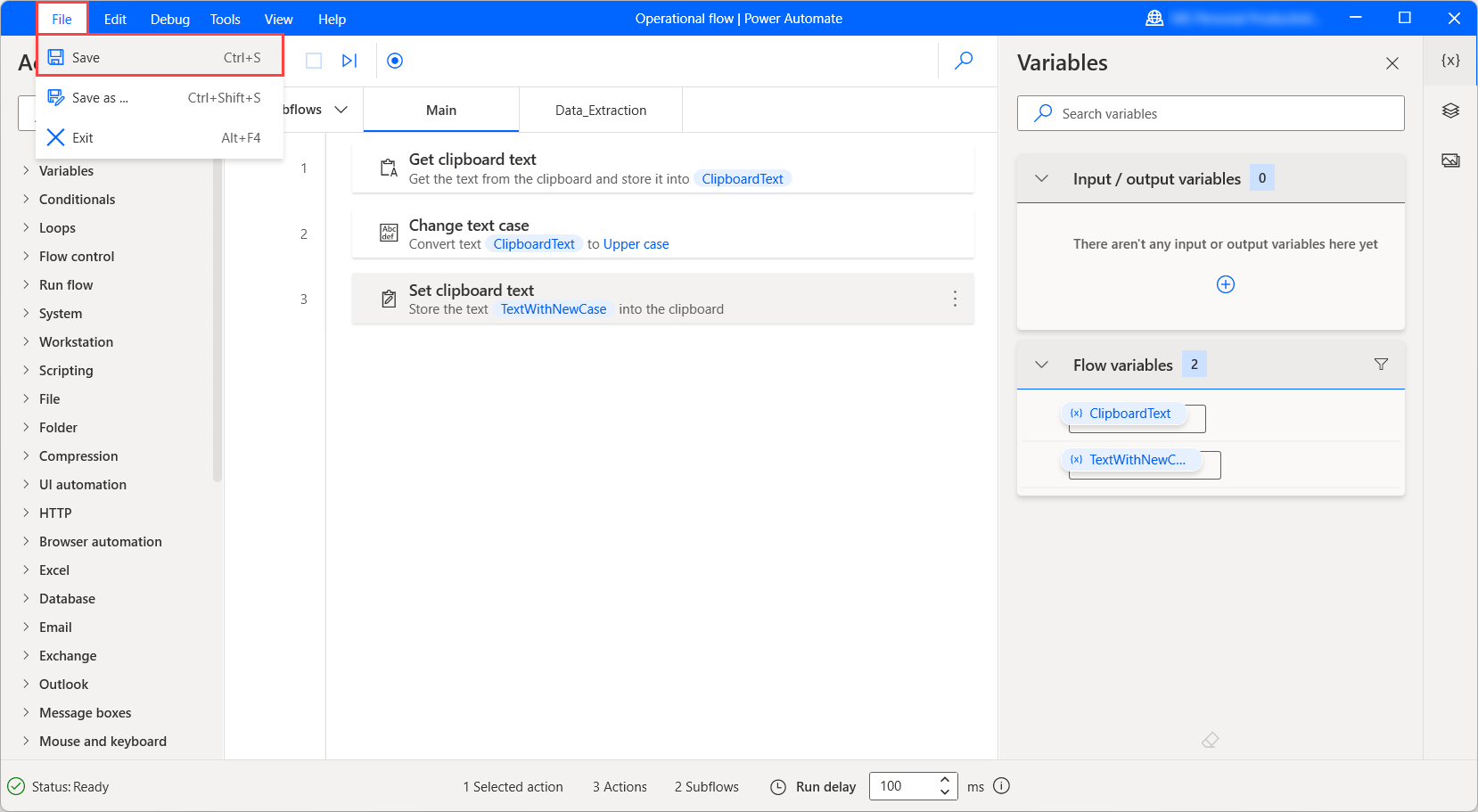Click the Status Ready checkmark icon

[x=16, y=786]
